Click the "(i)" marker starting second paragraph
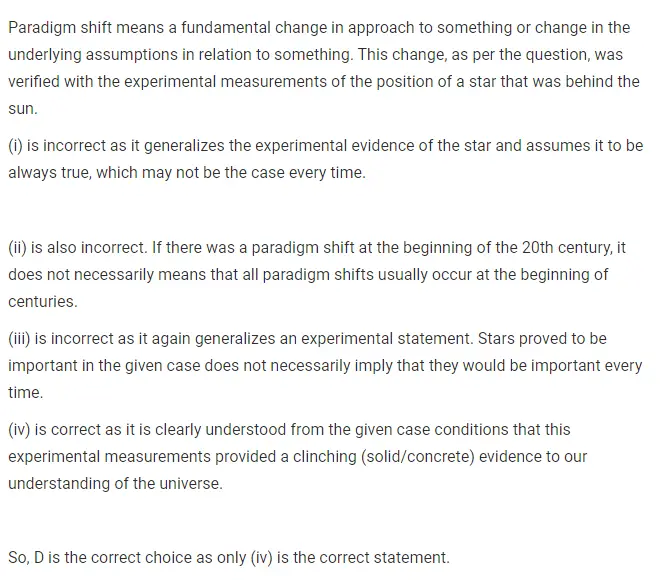This screenshot has width=664, height=583. [15, 146]
